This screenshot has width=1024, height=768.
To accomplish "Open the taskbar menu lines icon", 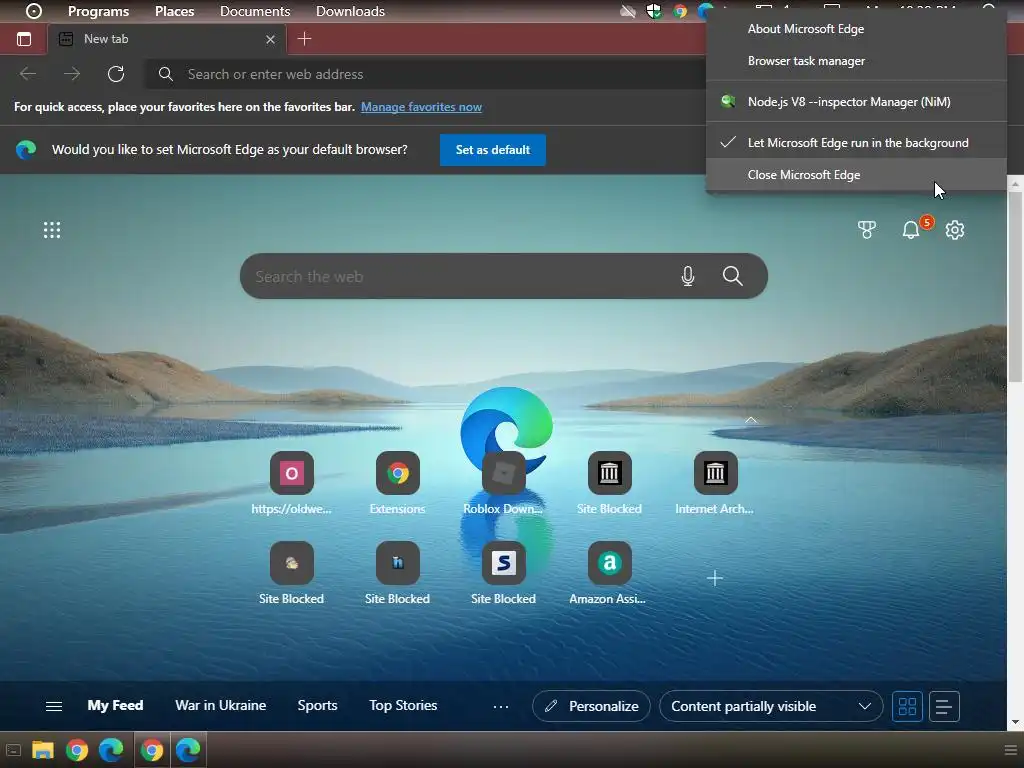I will tap(1010, 750).
